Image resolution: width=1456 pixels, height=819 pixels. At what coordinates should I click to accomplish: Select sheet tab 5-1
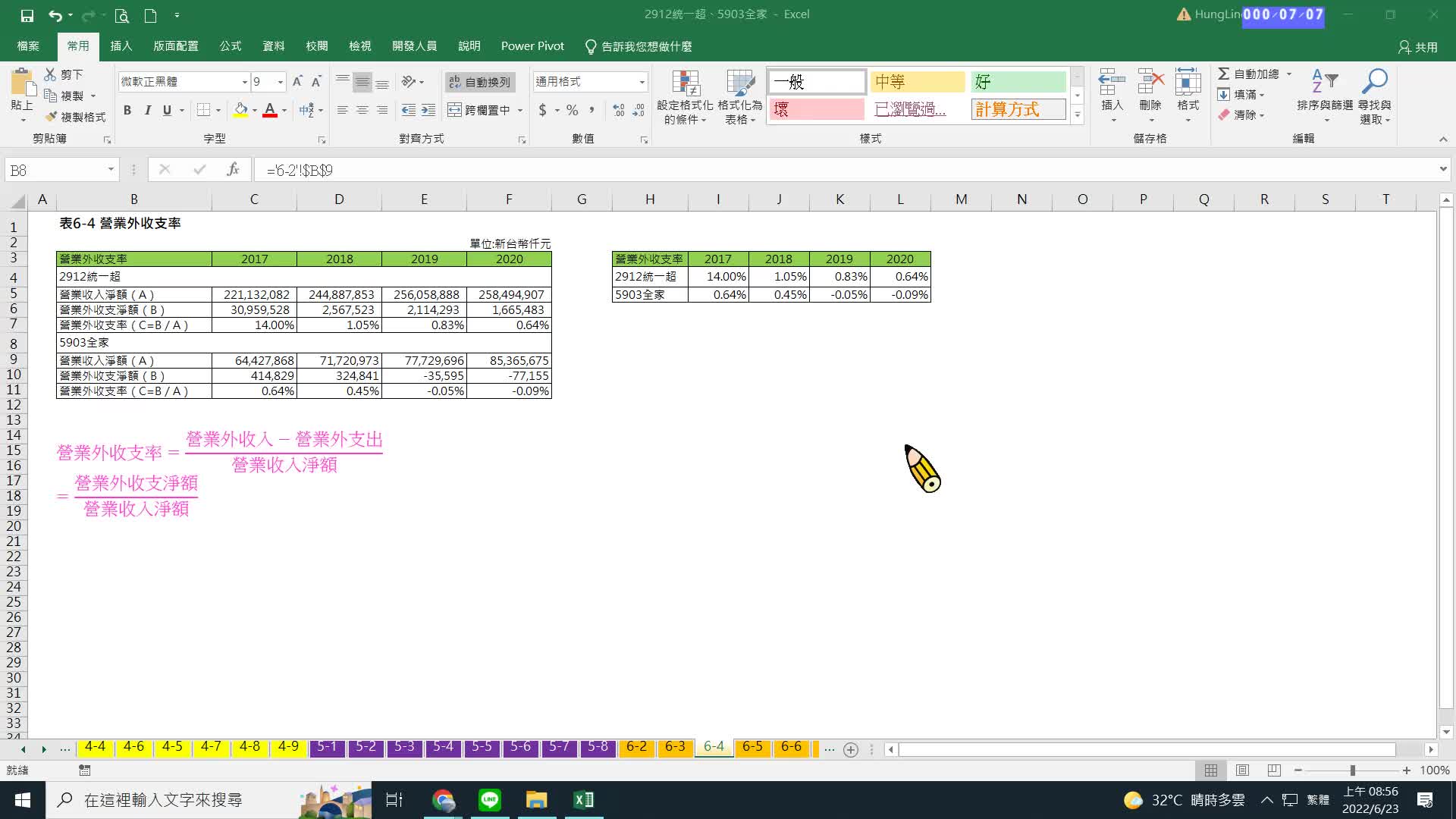327,747
